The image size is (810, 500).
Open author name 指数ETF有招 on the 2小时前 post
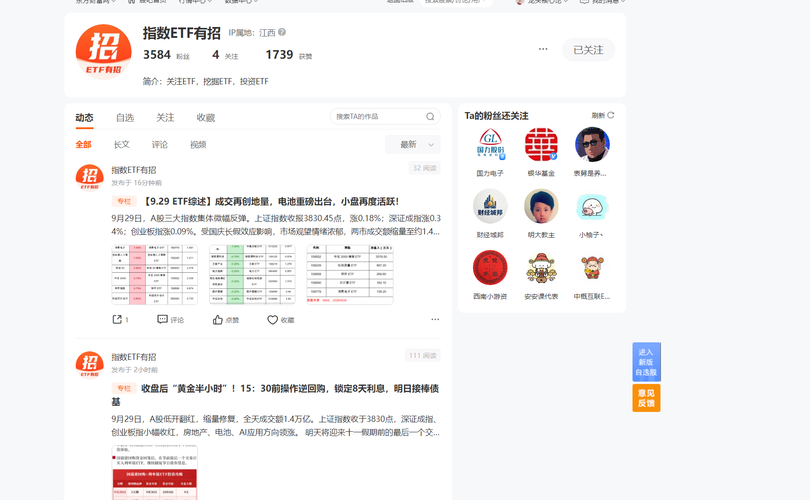point(134,357)
